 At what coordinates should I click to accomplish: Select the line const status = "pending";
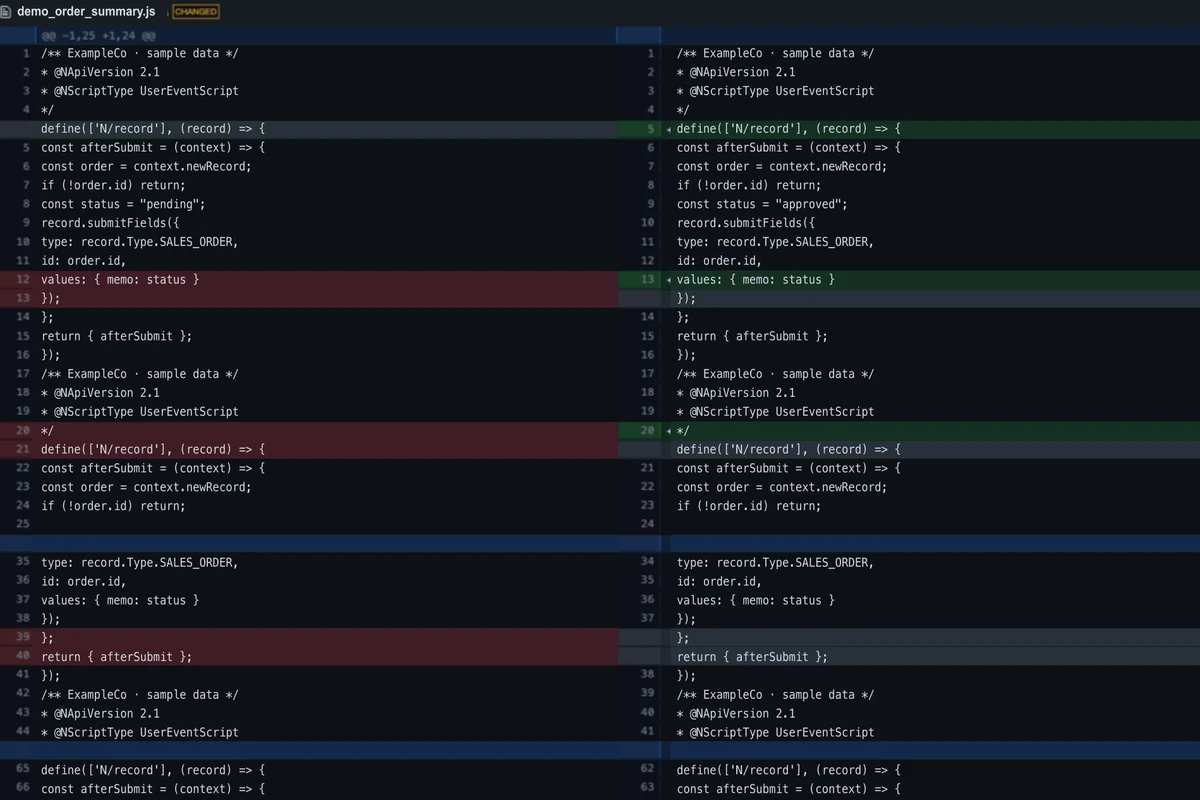(x=123, y=204)
